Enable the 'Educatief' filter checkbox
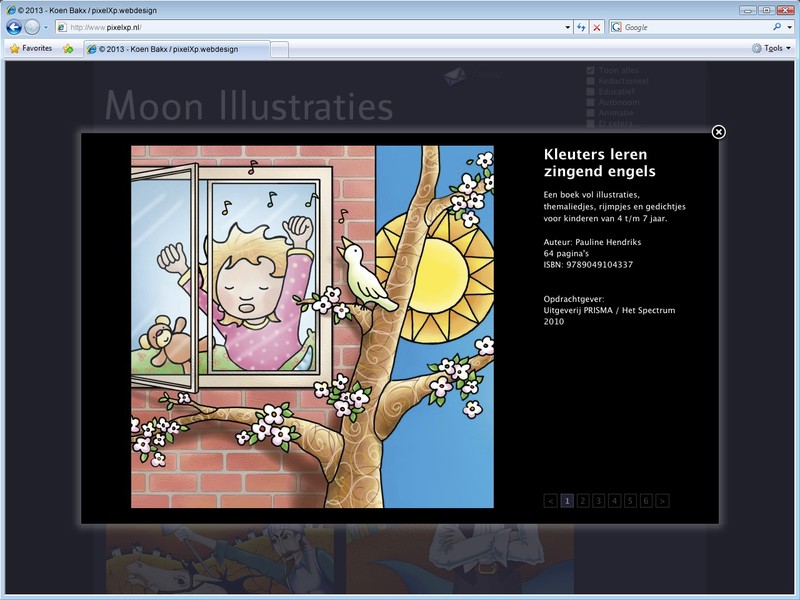Viewport: 800px width, 600px height. tap(590, 91)
